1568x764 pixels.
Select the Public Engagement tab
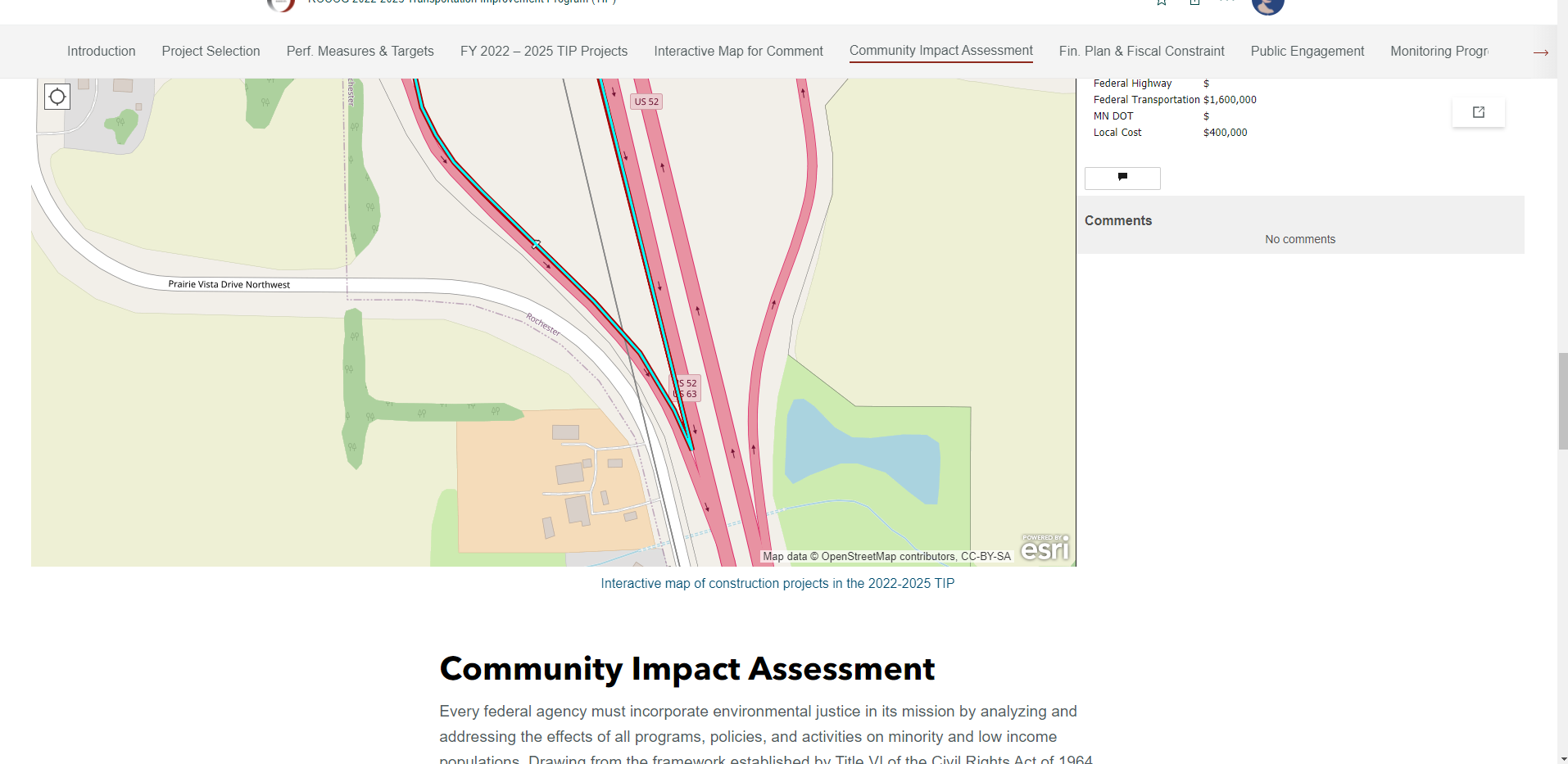click(1307, 51)
